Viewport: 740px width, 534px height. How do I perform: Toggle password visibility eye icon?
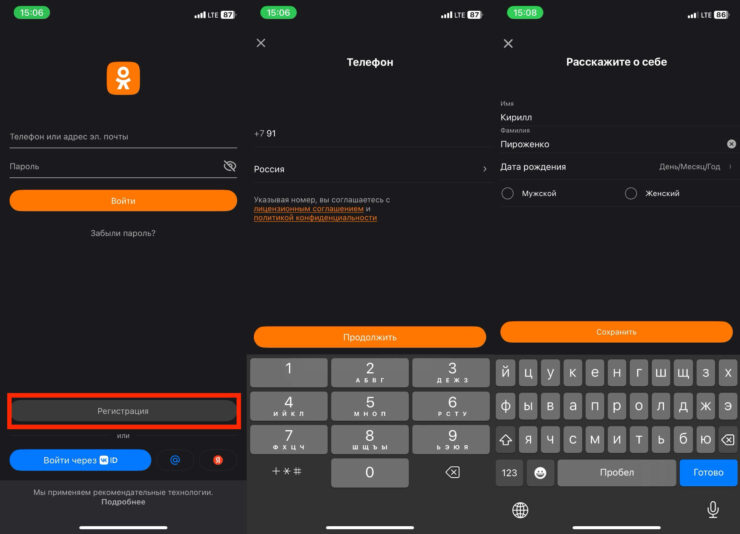pyautogui.click(x=229, y=166)
